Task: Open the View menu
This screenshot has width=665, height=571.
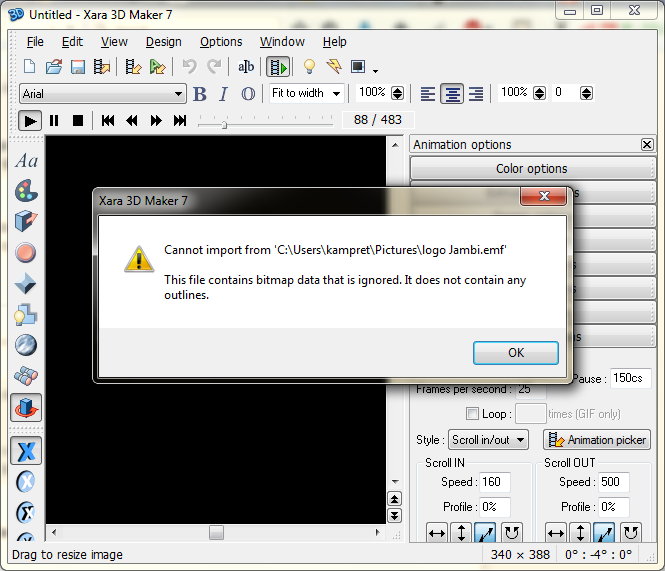Action: (x=114, y=42)
